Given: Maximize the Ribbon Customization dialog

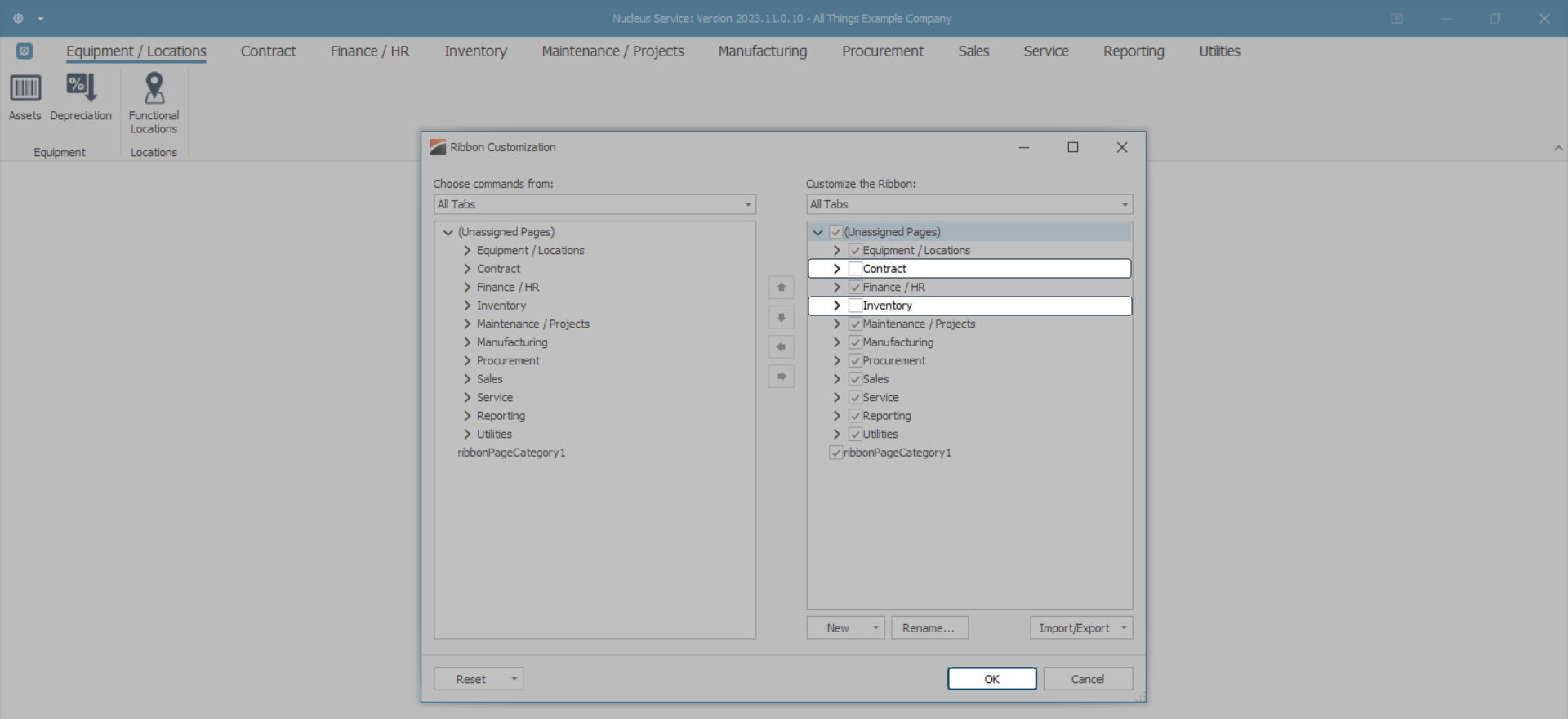Looking at the screenshot, I should 1073,147.
